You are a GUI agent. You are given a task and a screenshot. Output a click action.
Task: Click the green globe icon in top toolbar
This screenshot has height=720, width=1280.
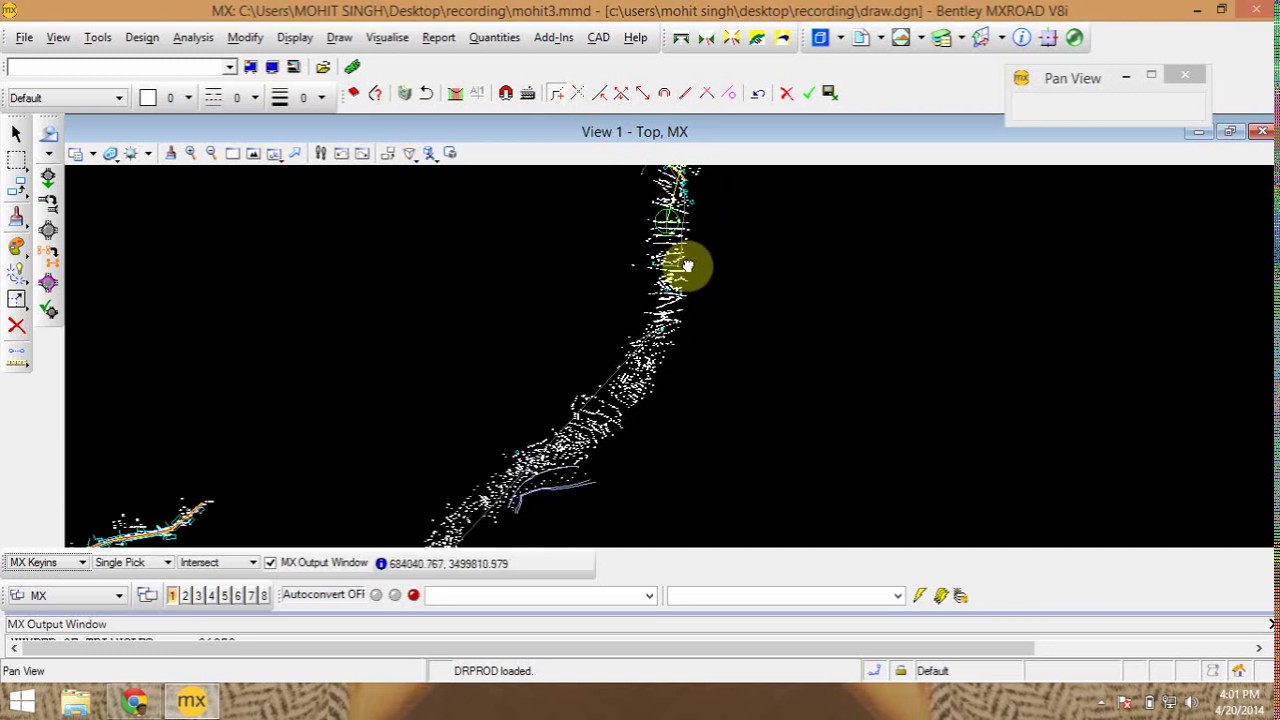[x=1074, y=38]
